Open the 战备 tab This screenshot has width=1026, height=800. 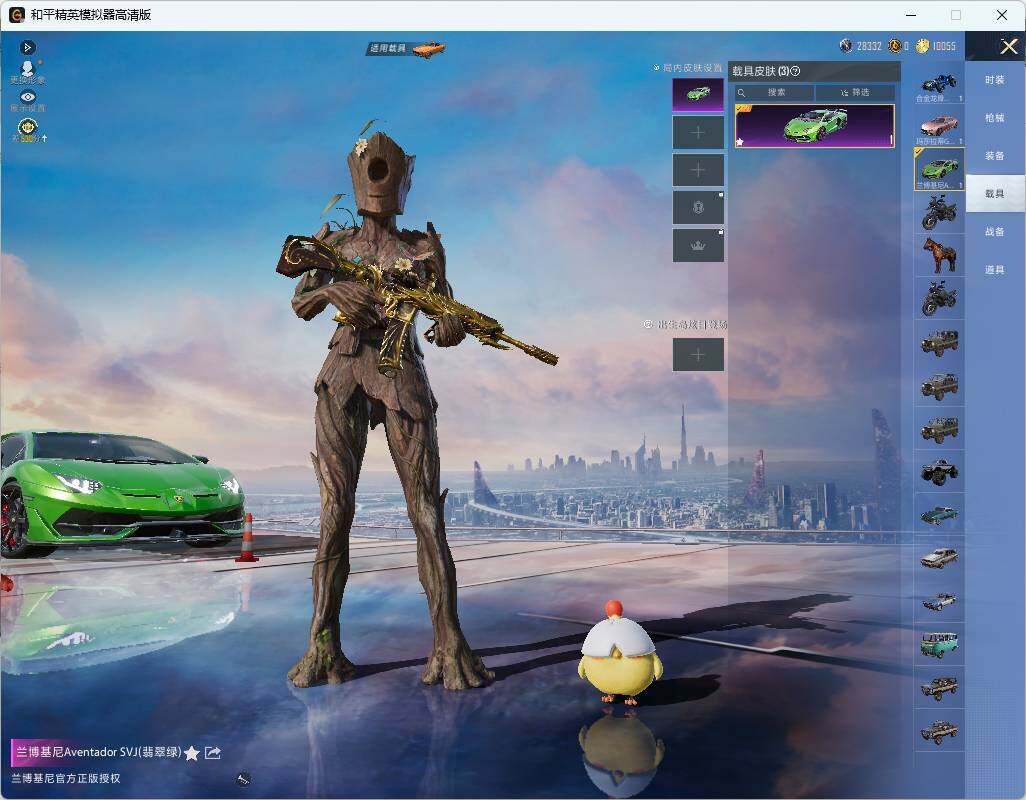(x=995, y=232)
